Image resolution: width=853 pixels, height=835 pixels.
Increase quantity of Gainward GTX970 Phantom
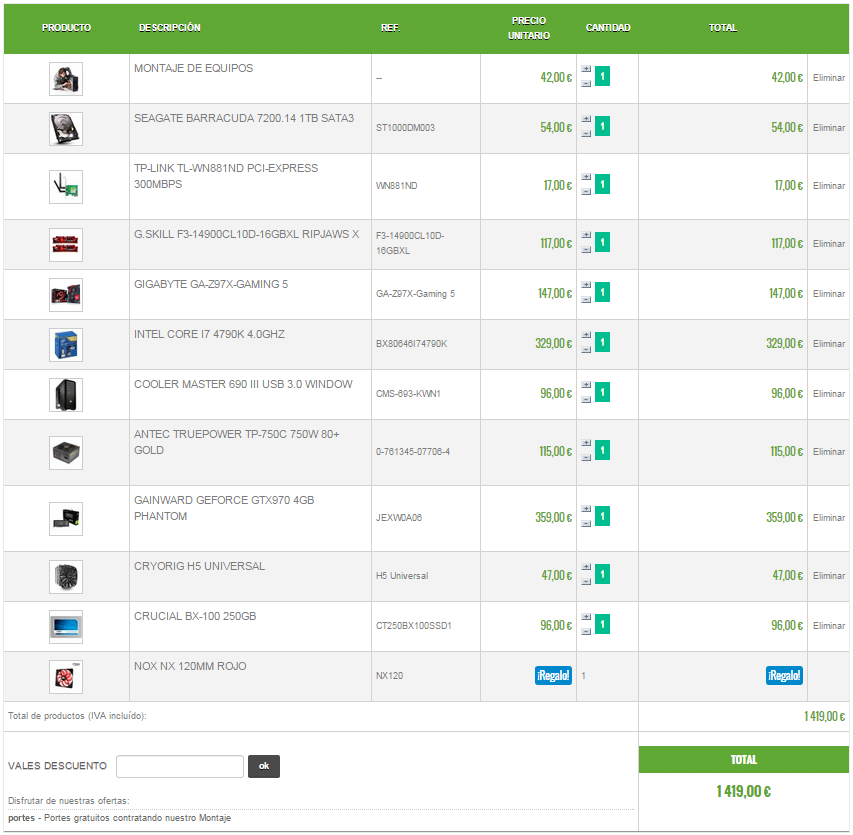click(x=586, y=509)
